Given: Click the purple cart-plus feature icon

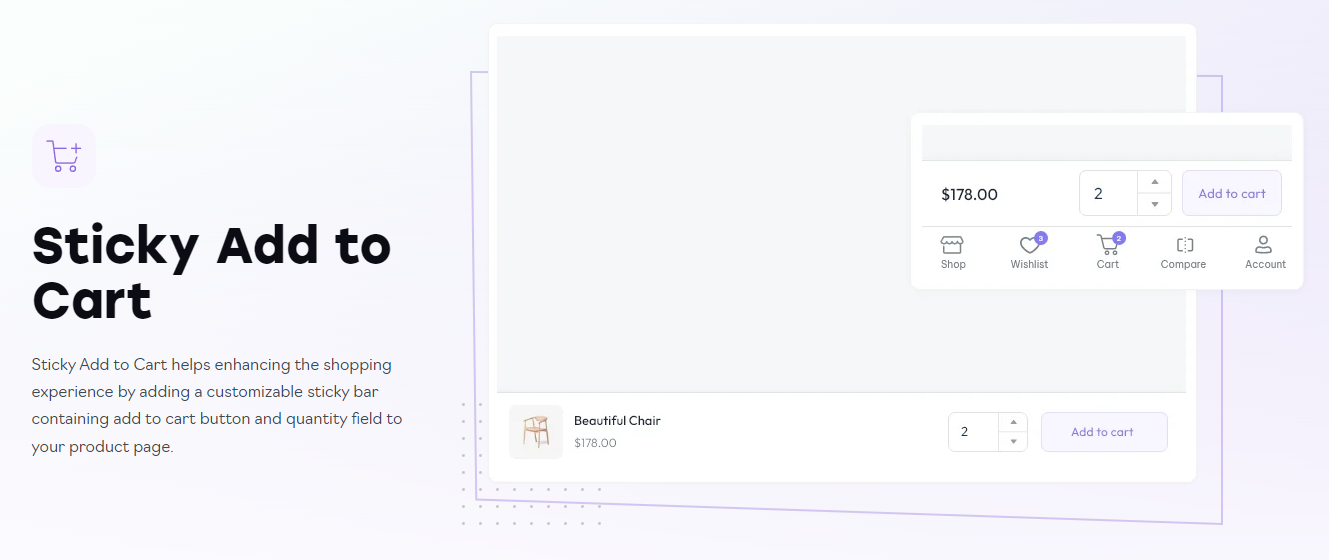Looking at the screenshot, I should (x=64, y=156).
